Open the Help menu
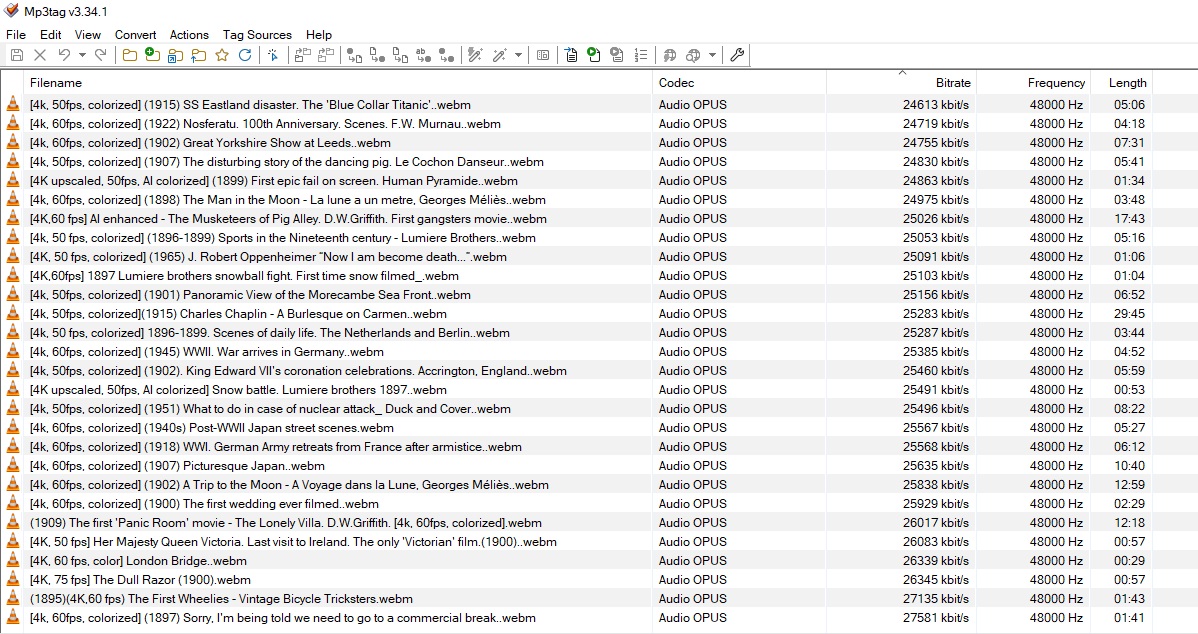Image resolution: width=1198 pixels, height=634 pixels. (x=319, y=34)
